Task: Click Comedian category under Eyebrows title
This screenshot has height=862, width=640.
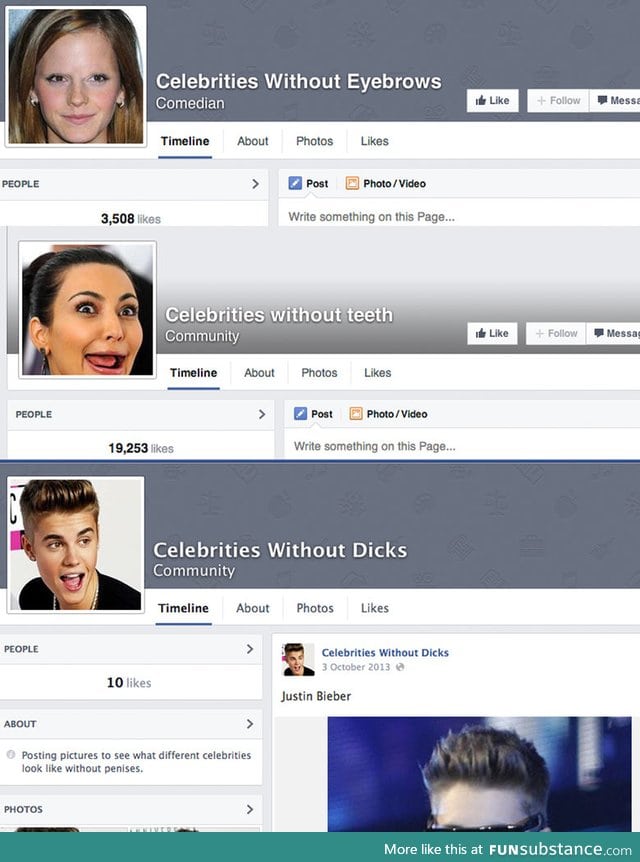Action: point(190,103)
